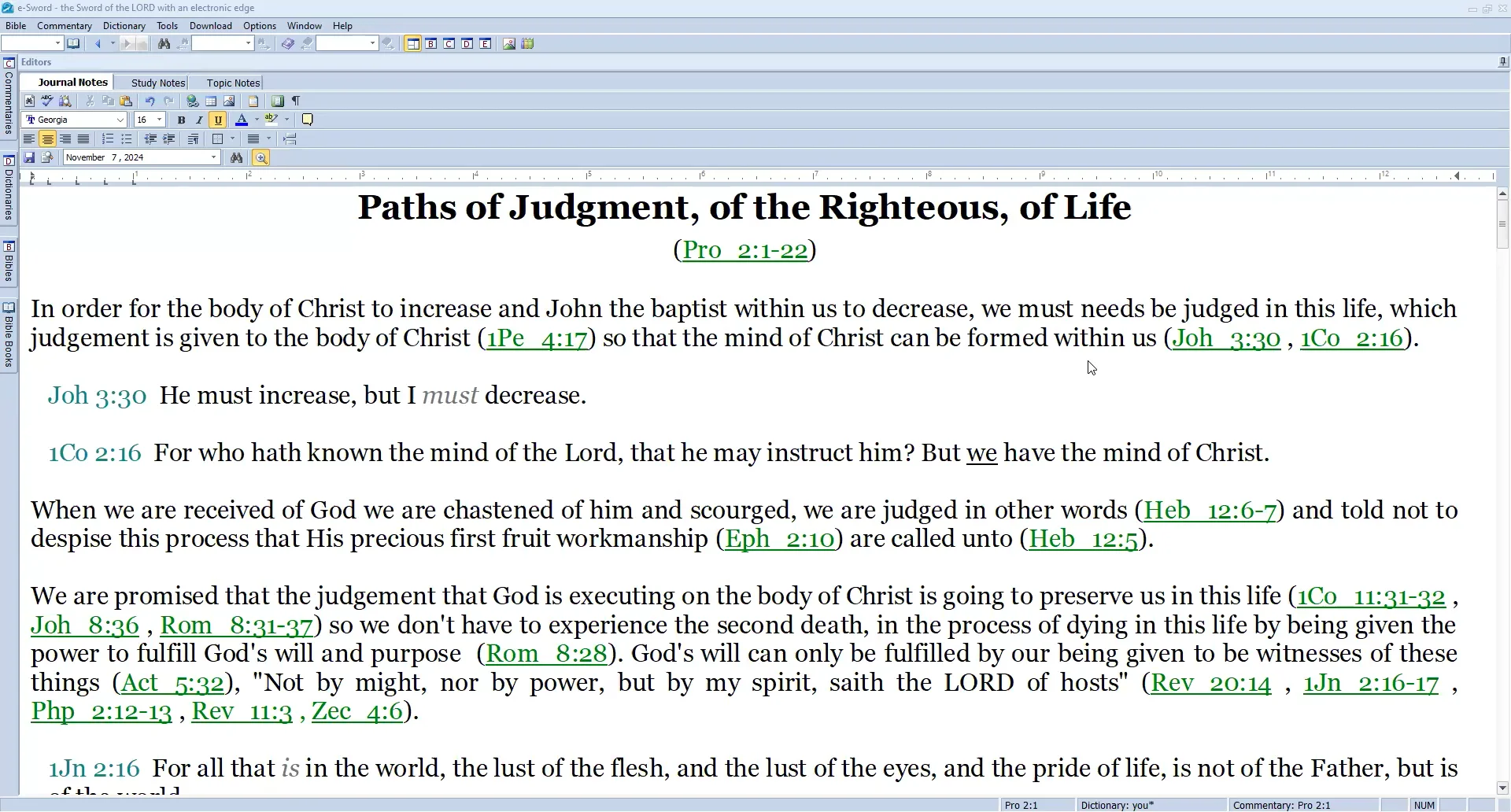Image resolution: width=1511 pixels, height=812 pixels.
Task: Open the Dictionary menu
Action: [x=124, y=25]
